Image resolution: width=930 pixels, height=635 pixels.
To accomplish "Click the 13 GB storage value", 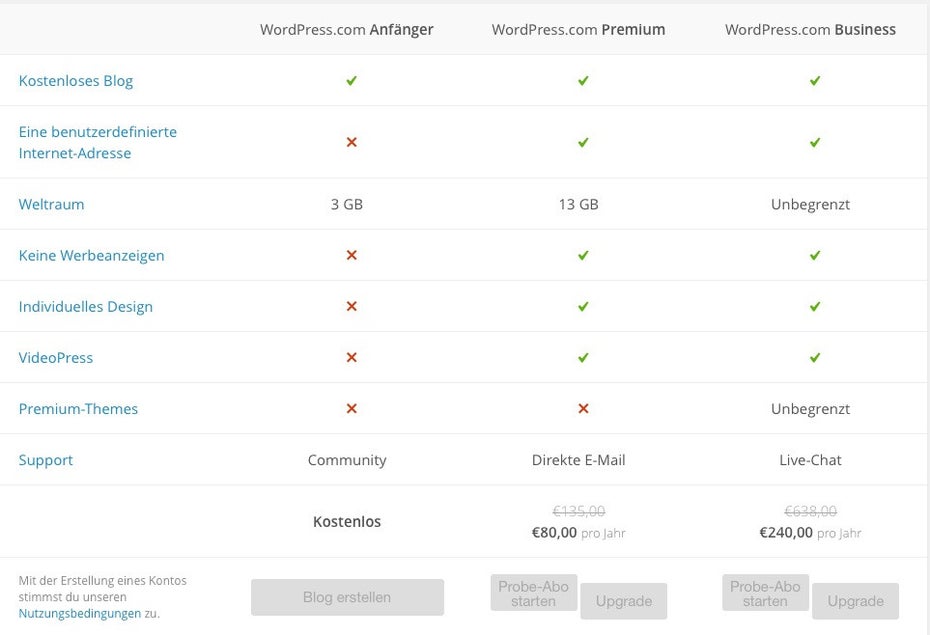I will click(x=578, y=204).
